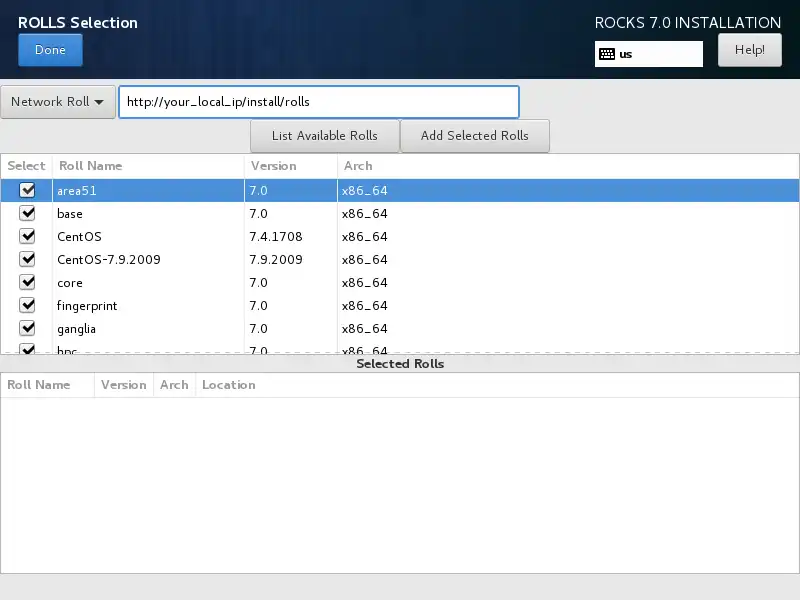This screenshot has height=600, width=800.
Task: Click version 7.0 in core row
Action: pos(258,283)
